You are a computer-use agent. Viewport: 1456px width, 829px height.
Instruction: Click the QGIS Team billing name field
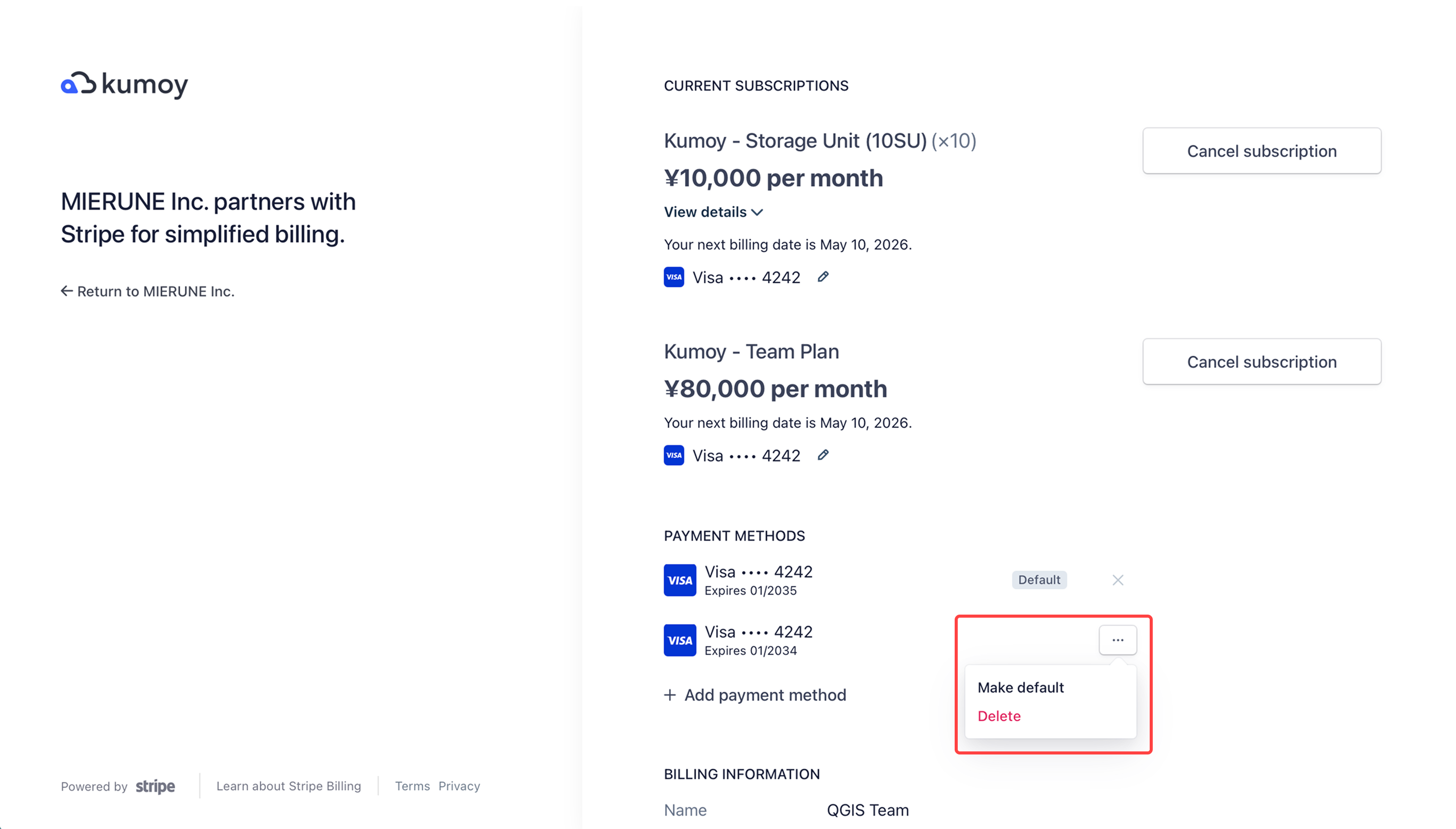[867, 809]
